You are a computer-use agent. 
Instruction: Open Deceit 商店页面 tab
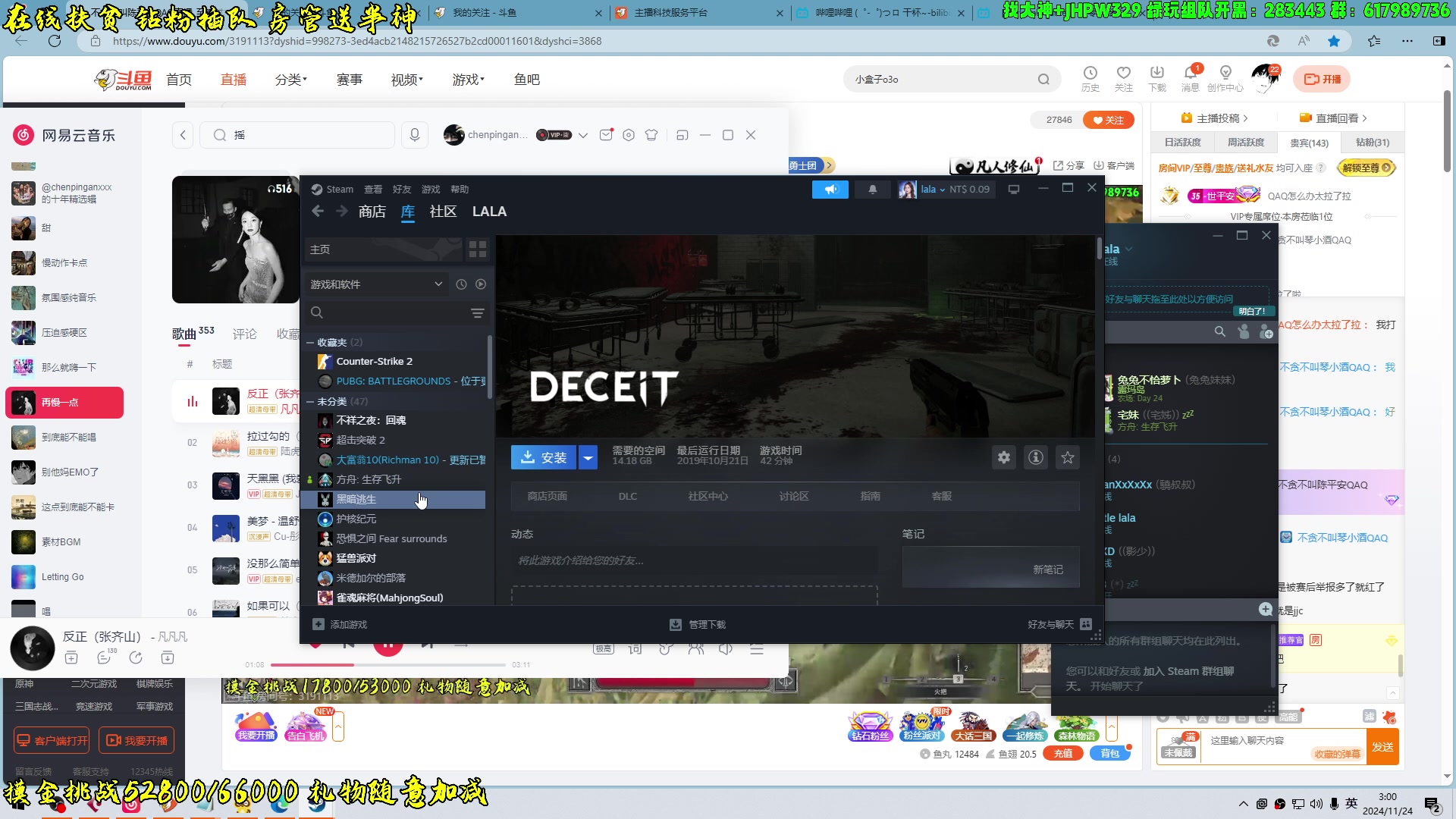548,496
